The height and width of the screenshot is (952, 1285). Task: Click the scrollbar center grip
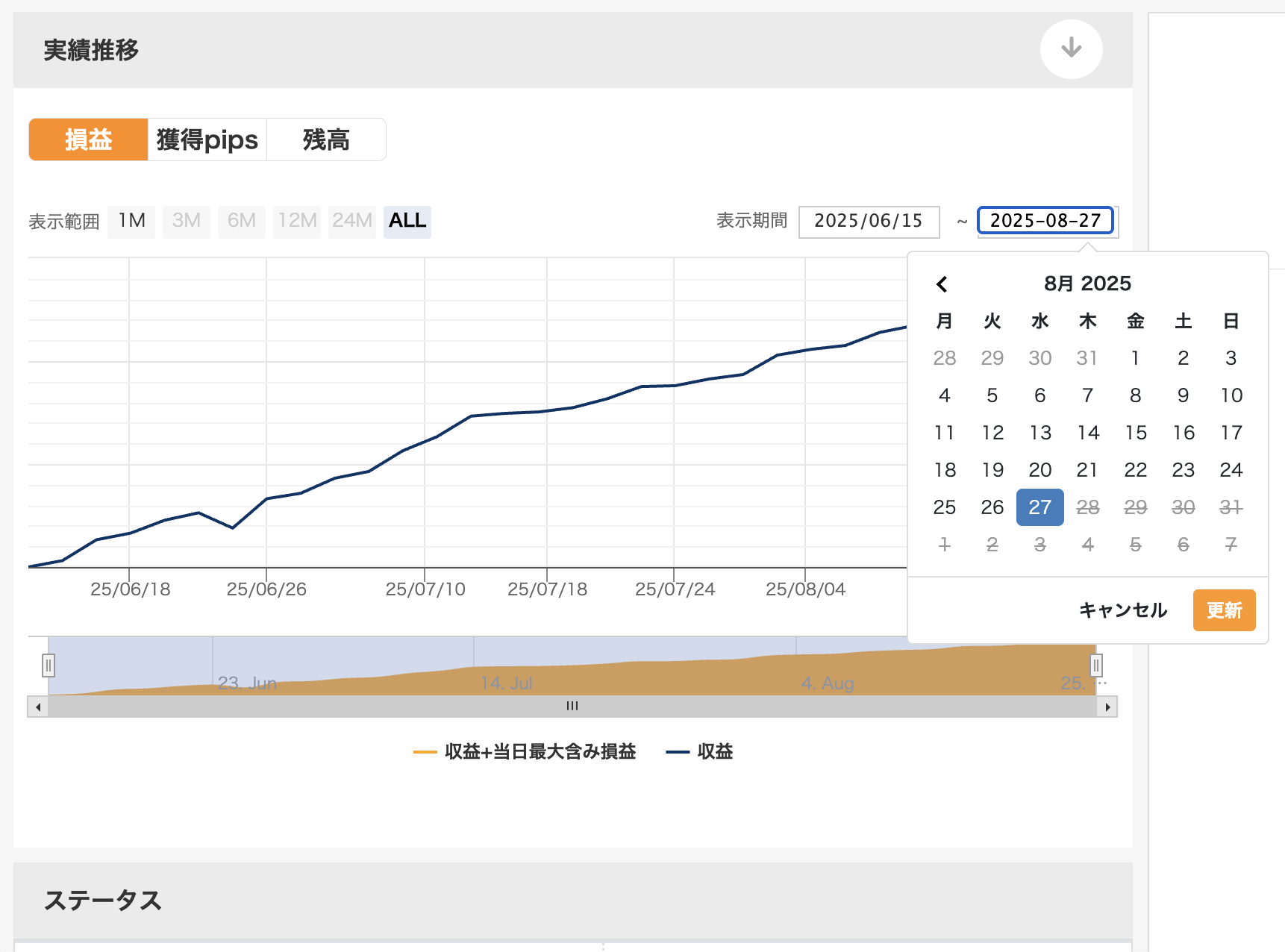point(572,706)
